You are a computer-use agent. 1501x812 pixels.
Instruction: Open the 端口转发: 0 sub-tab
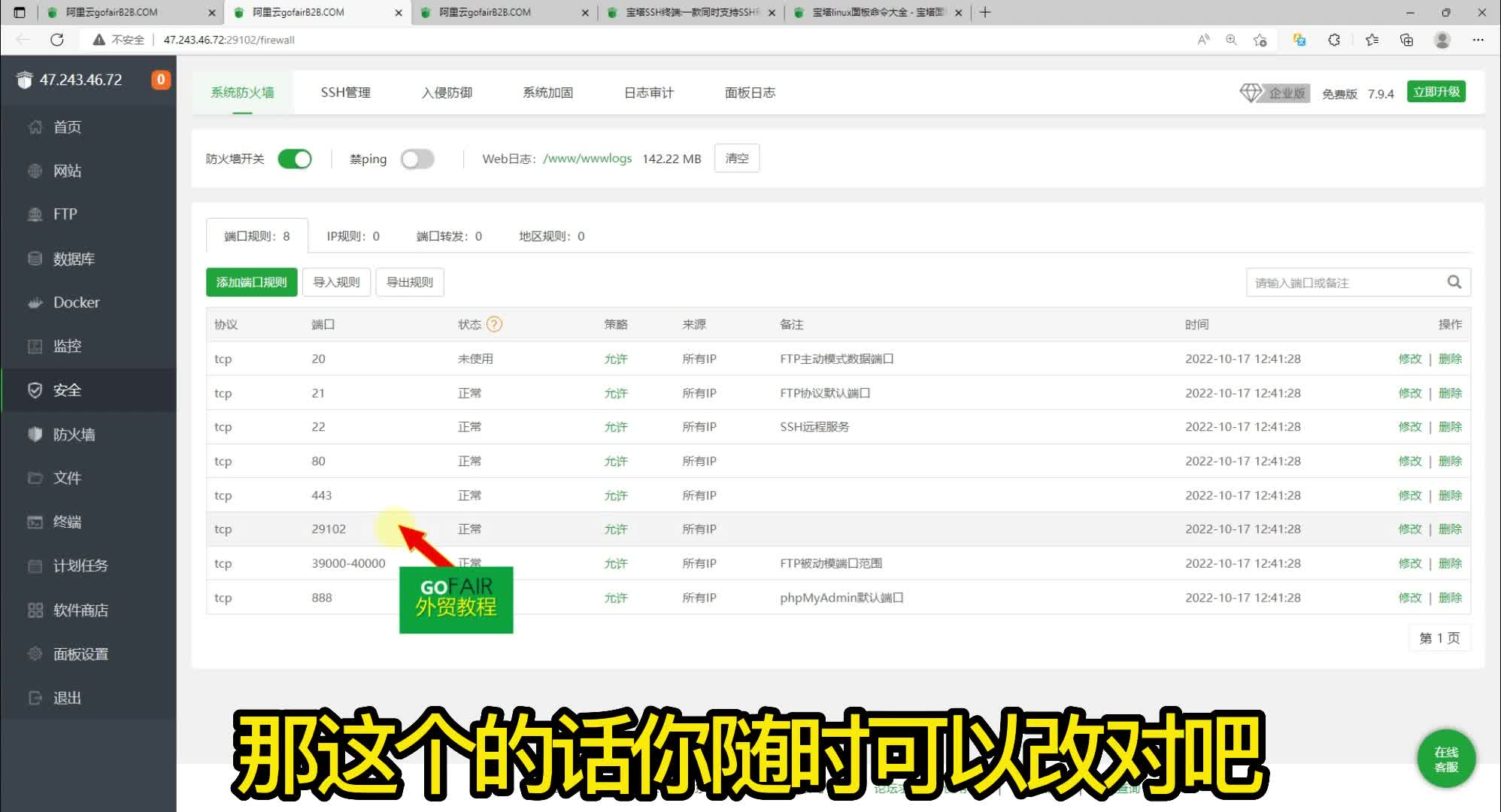(x=450, y=236)
